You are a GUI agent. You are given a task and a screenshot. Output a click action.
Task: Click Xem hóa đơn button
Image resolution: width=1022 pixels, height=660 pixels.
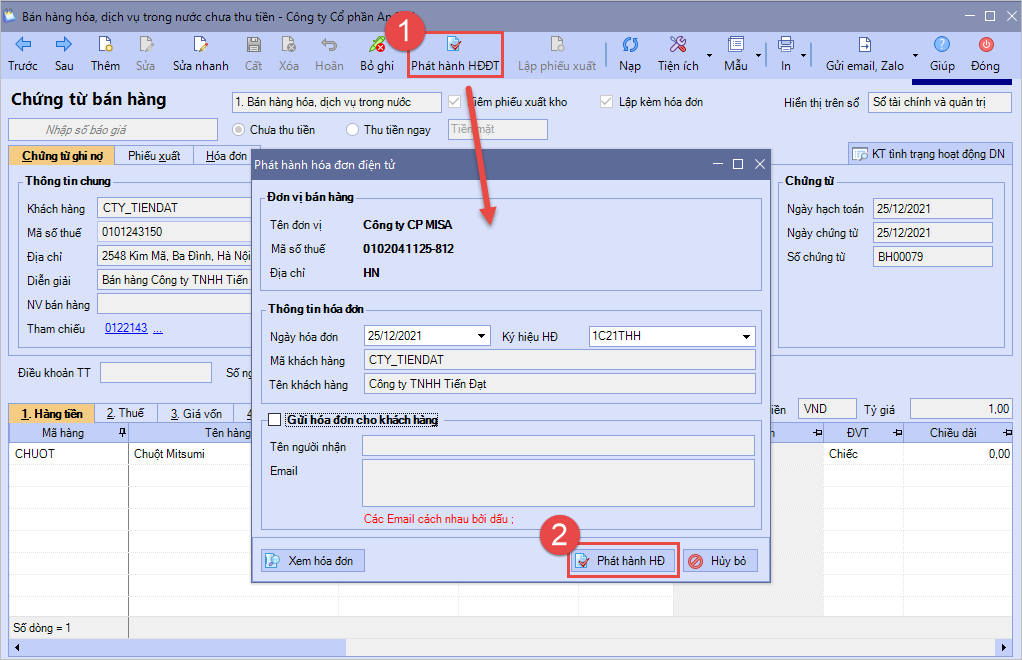click(x=313, y=561)
